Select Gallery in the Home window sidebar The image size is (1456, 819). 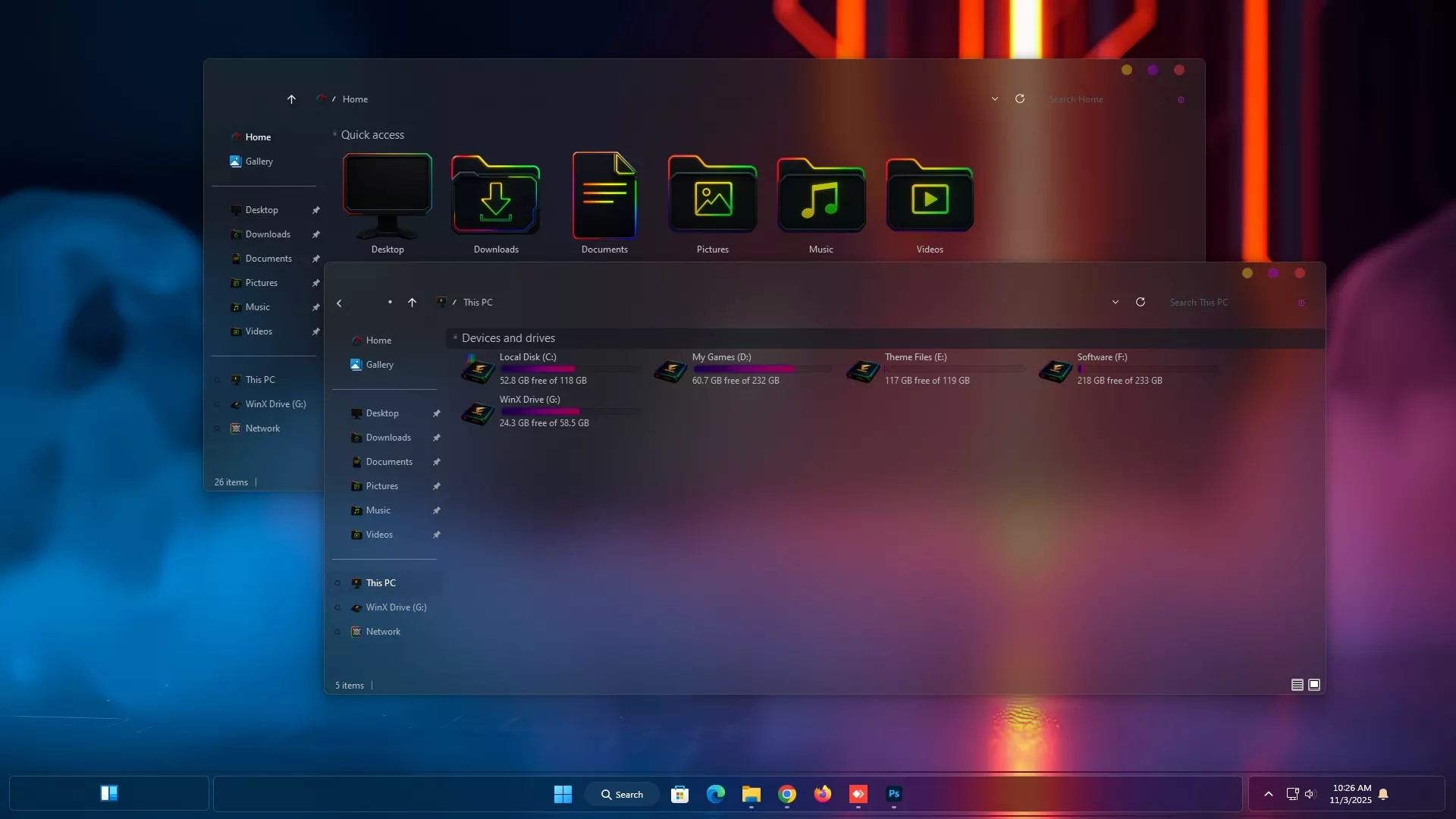pos(259,162)
